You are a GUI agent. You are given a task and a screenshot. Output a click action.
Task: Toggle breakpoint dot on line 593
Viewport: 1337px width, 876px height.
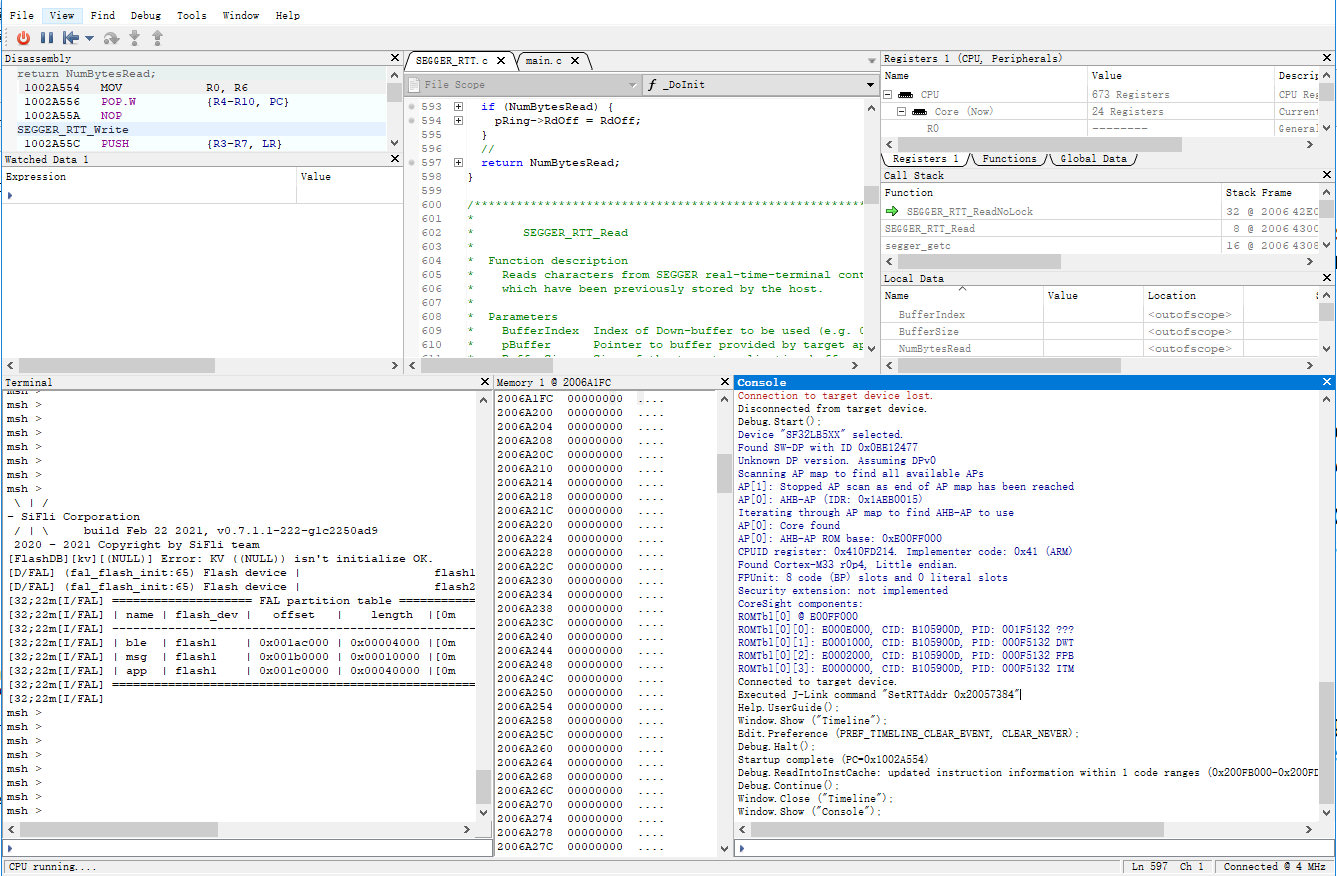(411, 107)
